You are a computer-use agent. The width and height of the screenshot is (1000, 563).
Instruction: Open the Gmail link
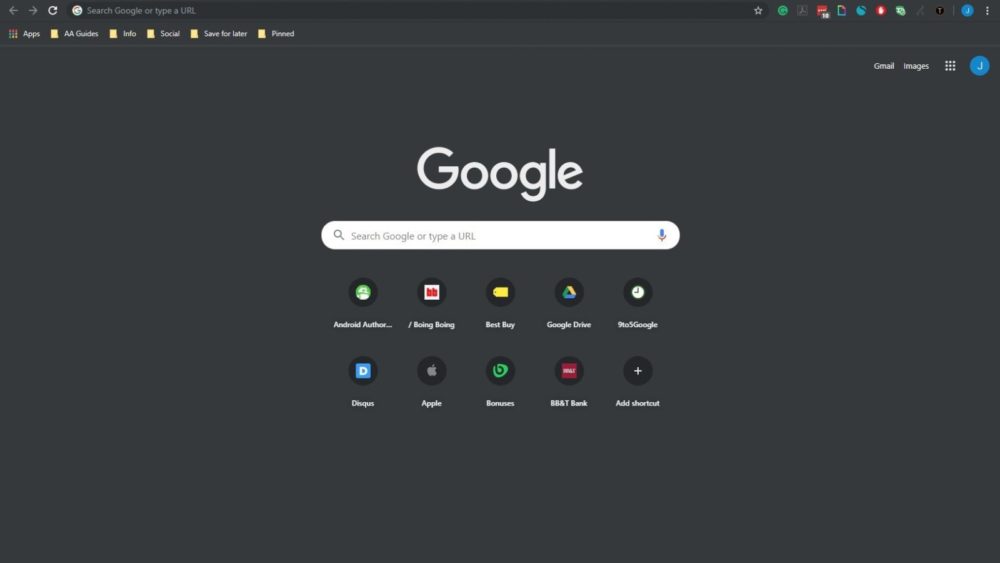883,66
